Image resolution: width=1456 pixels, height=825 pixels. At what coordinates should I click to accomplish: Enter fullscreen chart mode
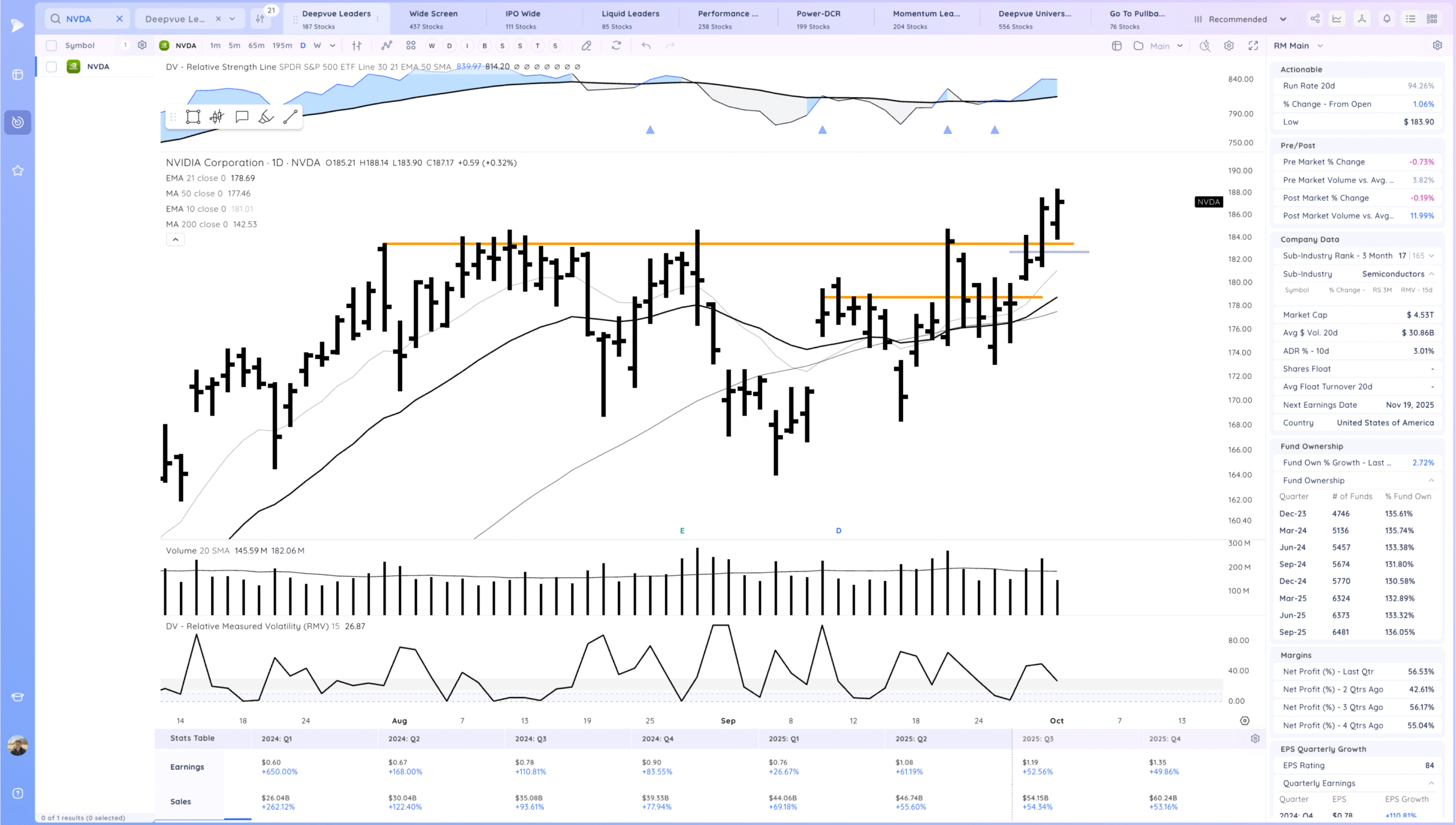click(1253, 46)
